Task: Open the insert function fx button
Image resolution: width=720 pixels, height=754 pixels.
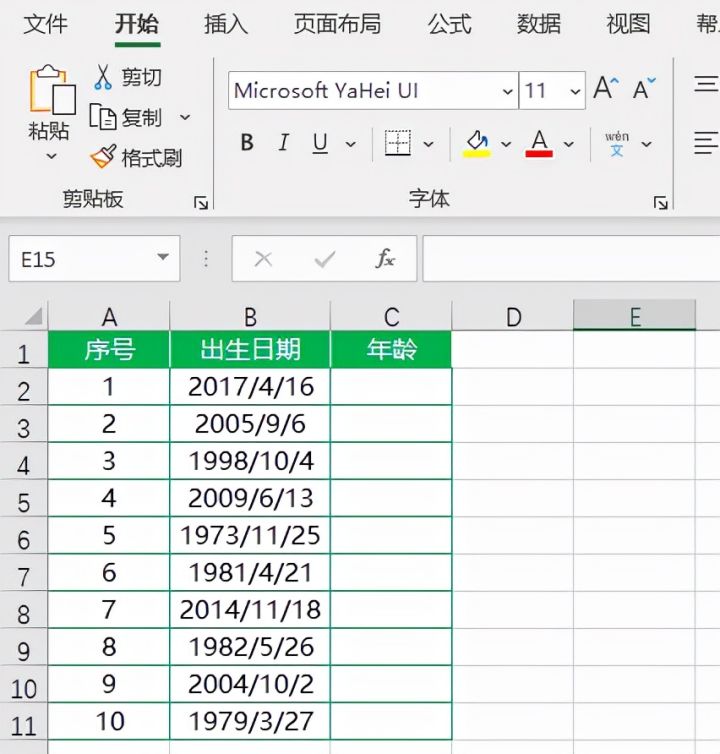Action: 385,259
